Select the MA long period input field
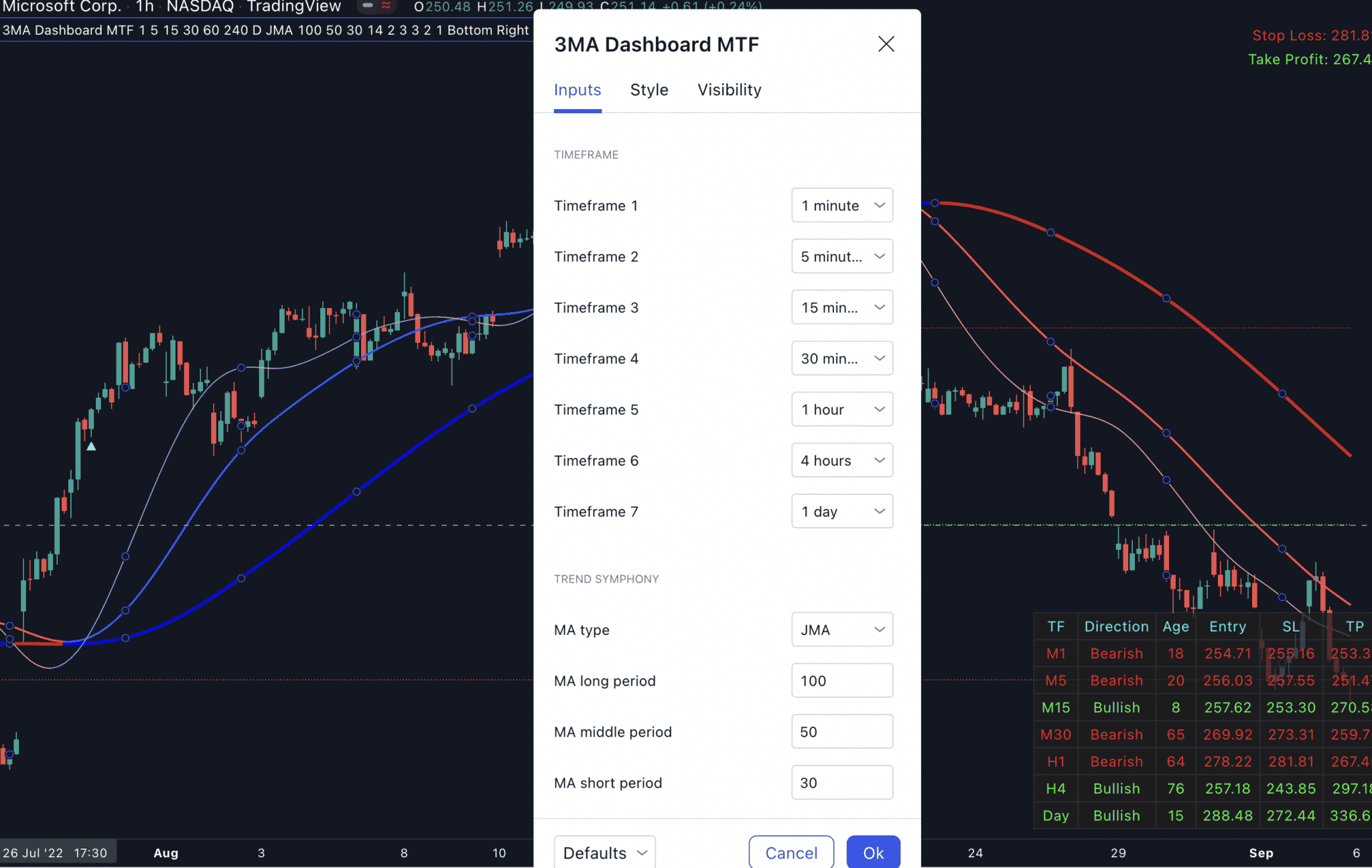1372x868 pixels. tap(841, 680)
